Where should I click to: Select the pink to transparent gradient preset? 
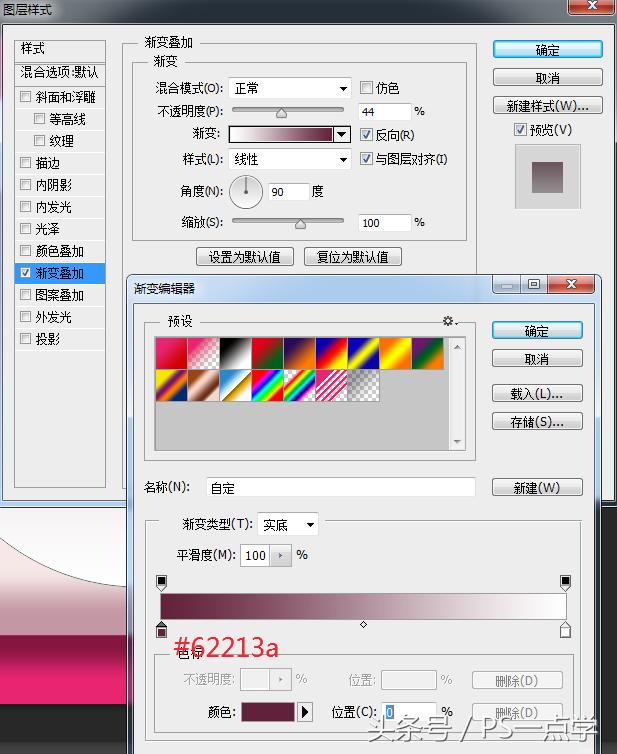click(x=203, y=353)
